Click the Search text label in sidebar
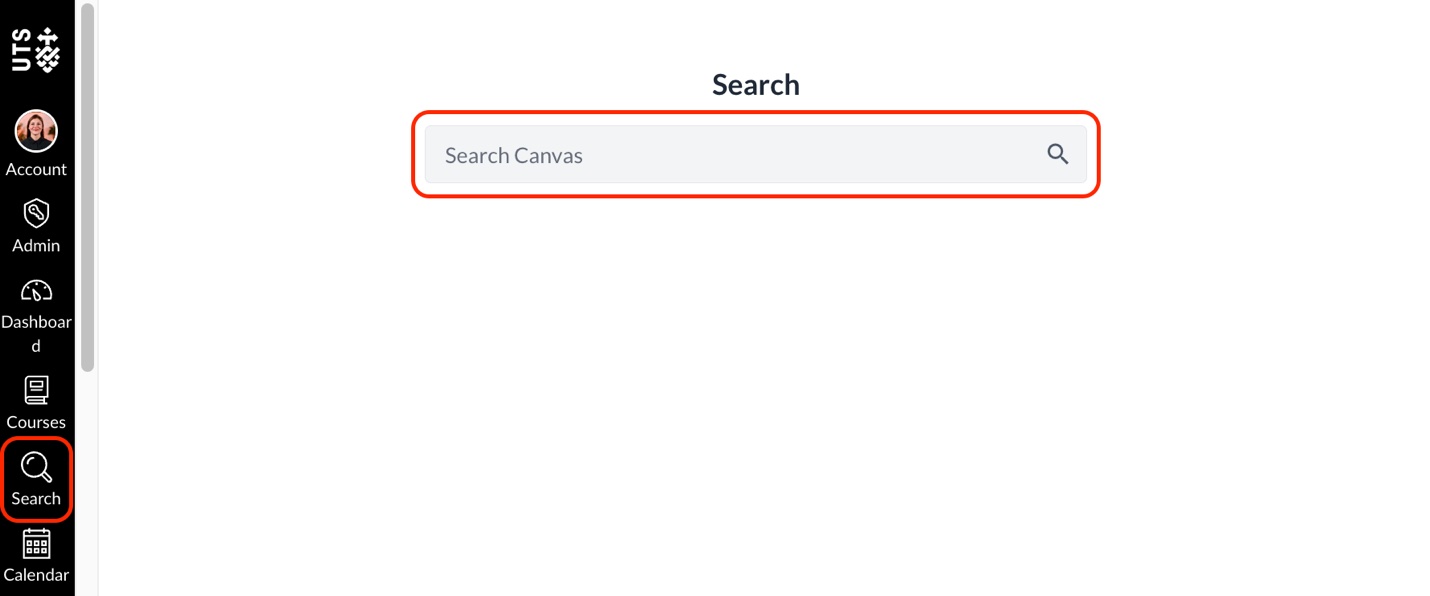 (x=36, y=498)
